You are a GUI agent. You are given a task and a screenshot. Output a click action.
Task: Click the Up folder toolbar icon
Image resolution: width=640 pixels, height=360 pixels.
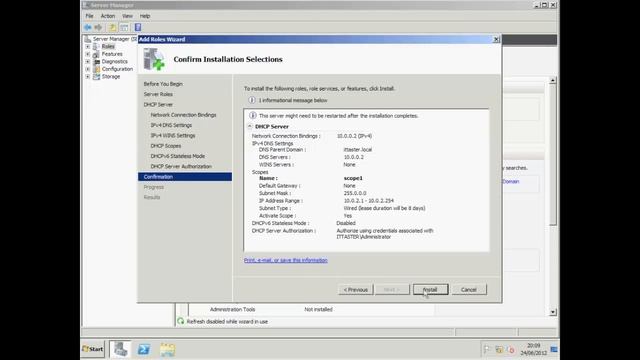[112, 27]
